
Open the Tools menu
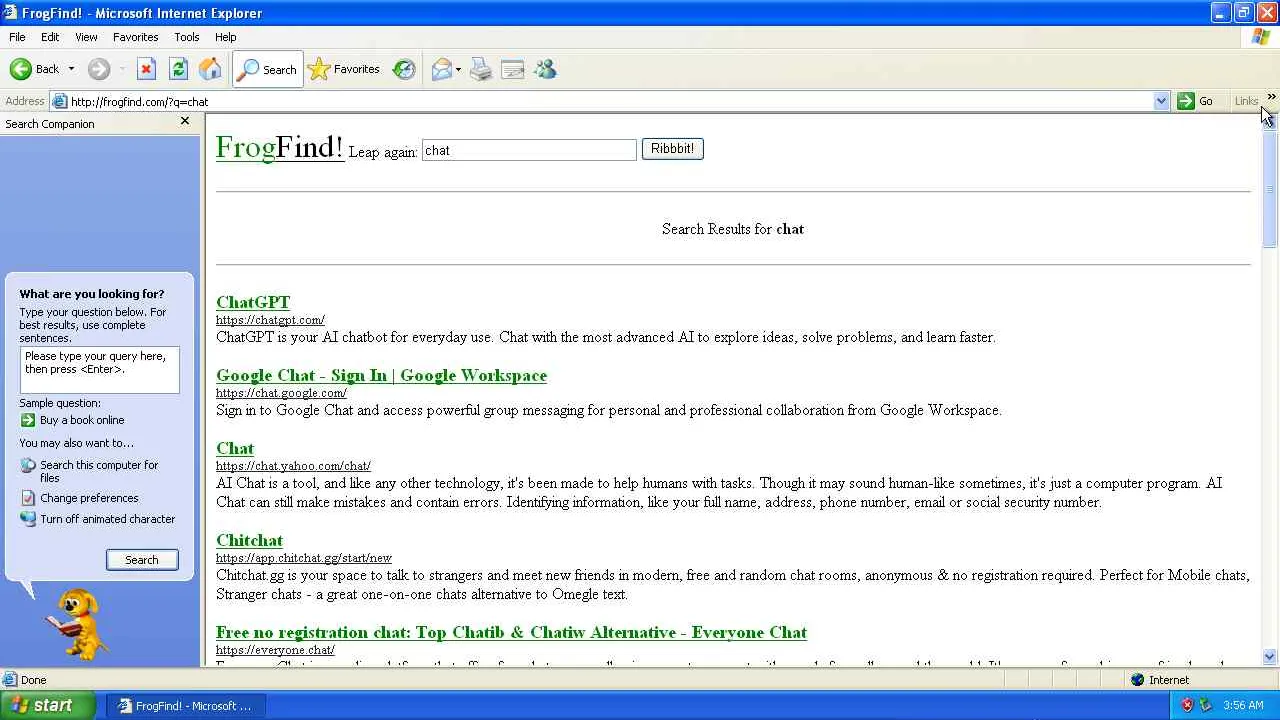coord(187,37)
